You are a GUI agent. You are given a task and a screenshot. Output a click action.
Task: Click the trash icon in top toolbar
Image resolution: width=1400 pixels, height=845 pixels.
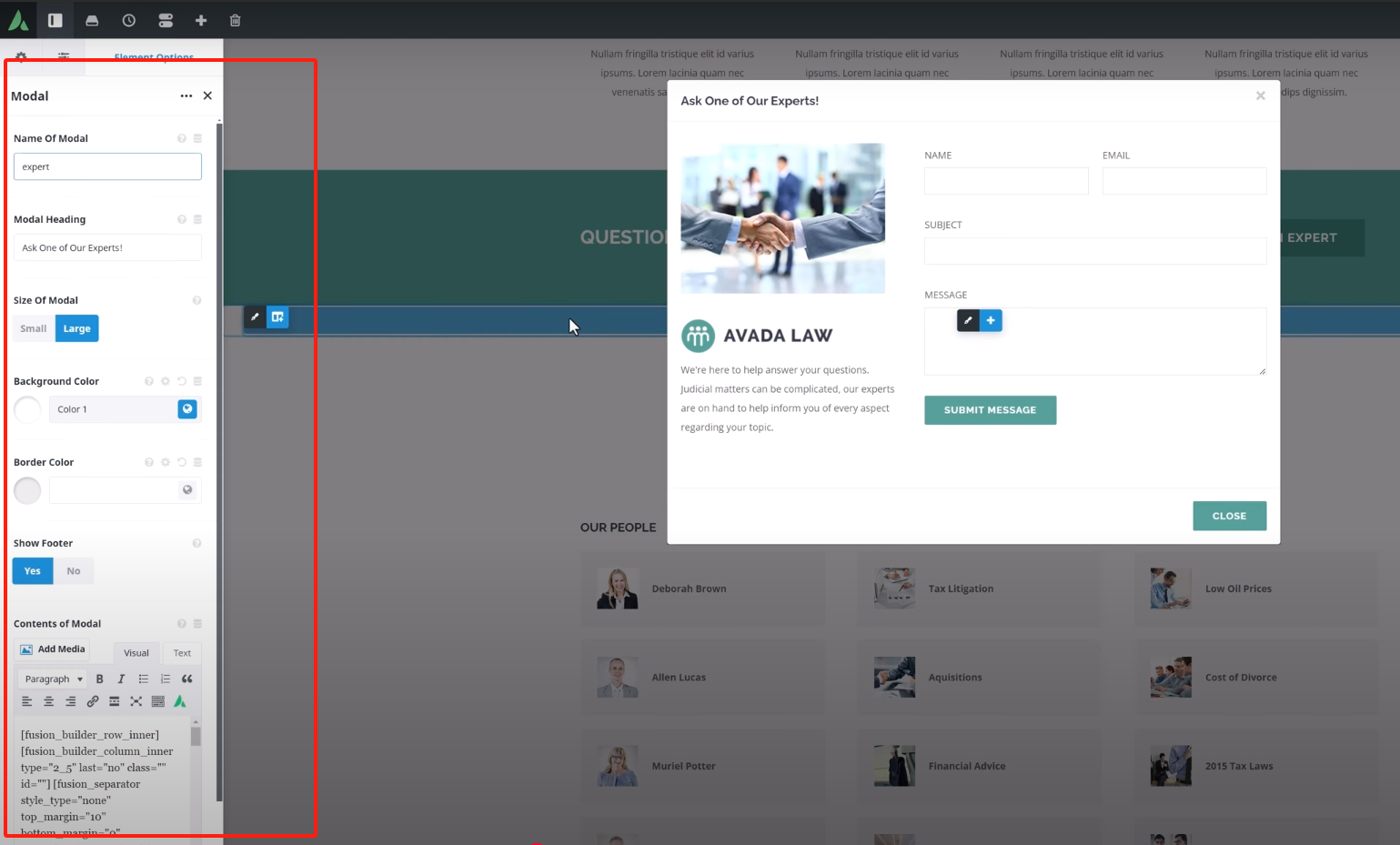coord(235,20)
